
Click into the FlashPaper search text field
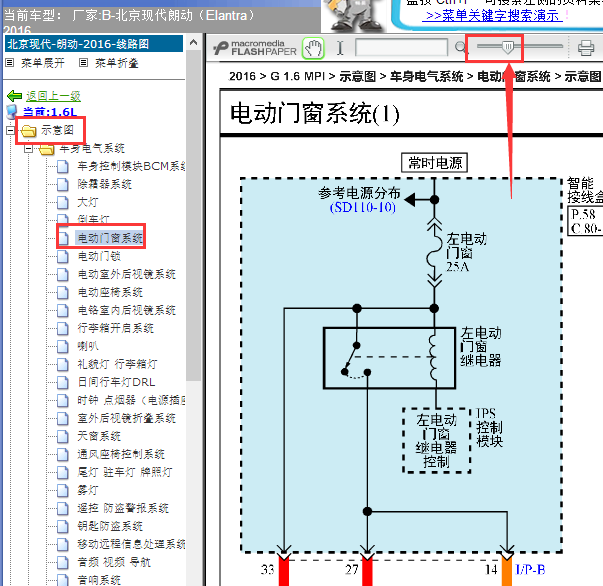pos(401,48)
